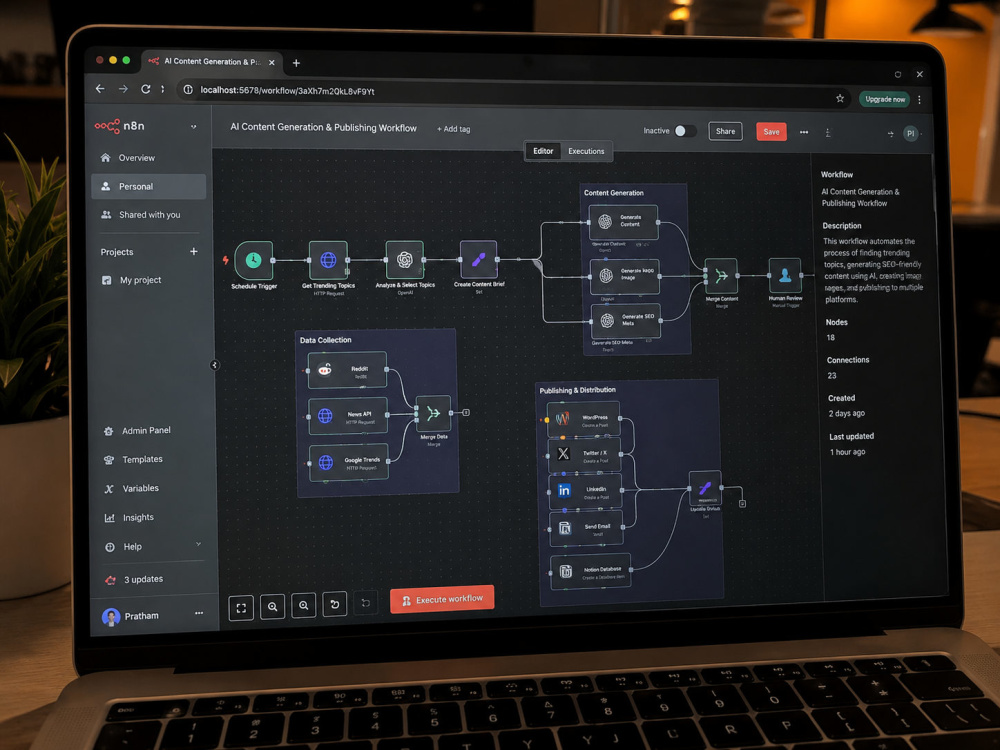Select the Generate SEO Meta node
Image resolution: width=1000 pixels, height=750 pixels.
coord(626,321)
